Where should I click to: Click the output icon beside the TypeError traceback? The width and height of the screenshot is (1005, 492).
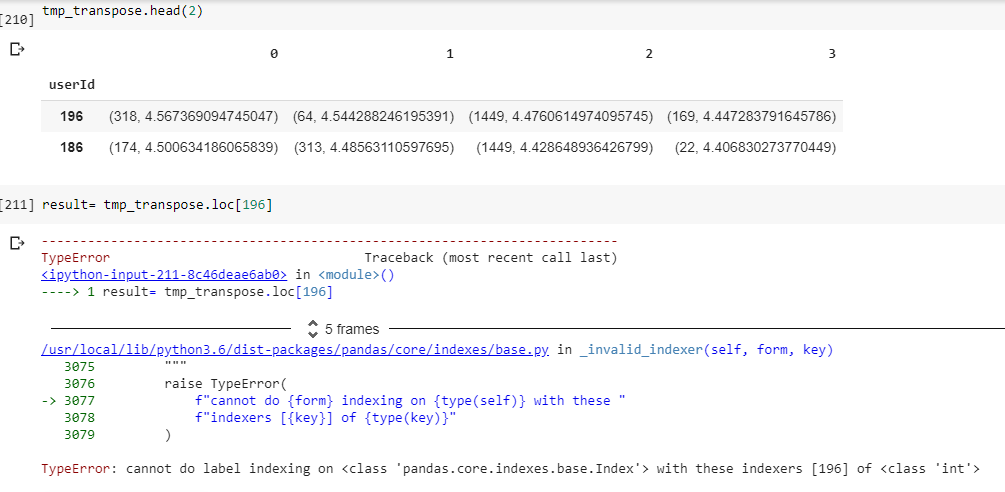click(17, 243)
